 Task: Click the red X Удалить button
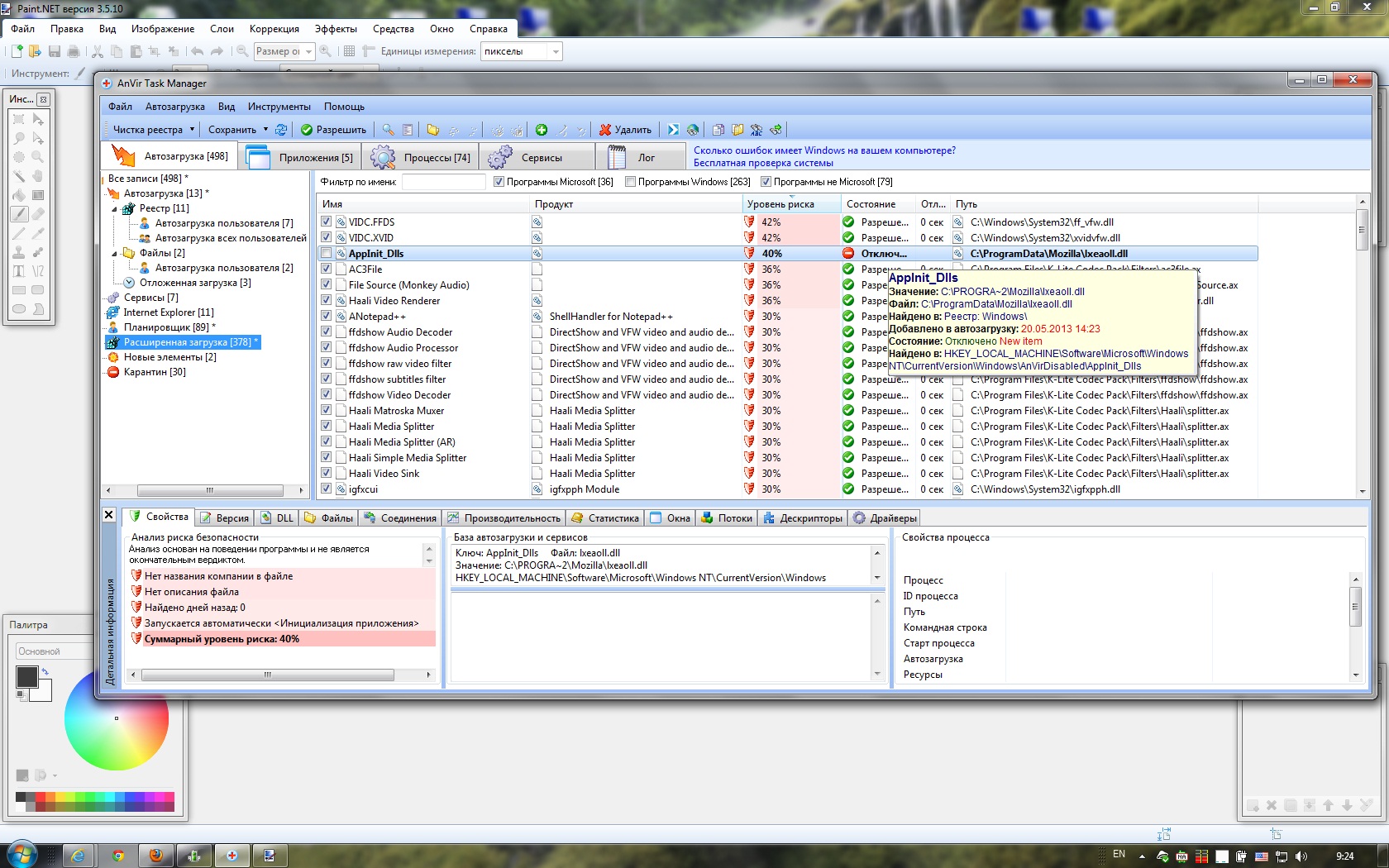pyautogui.click(x=625, y=130)
